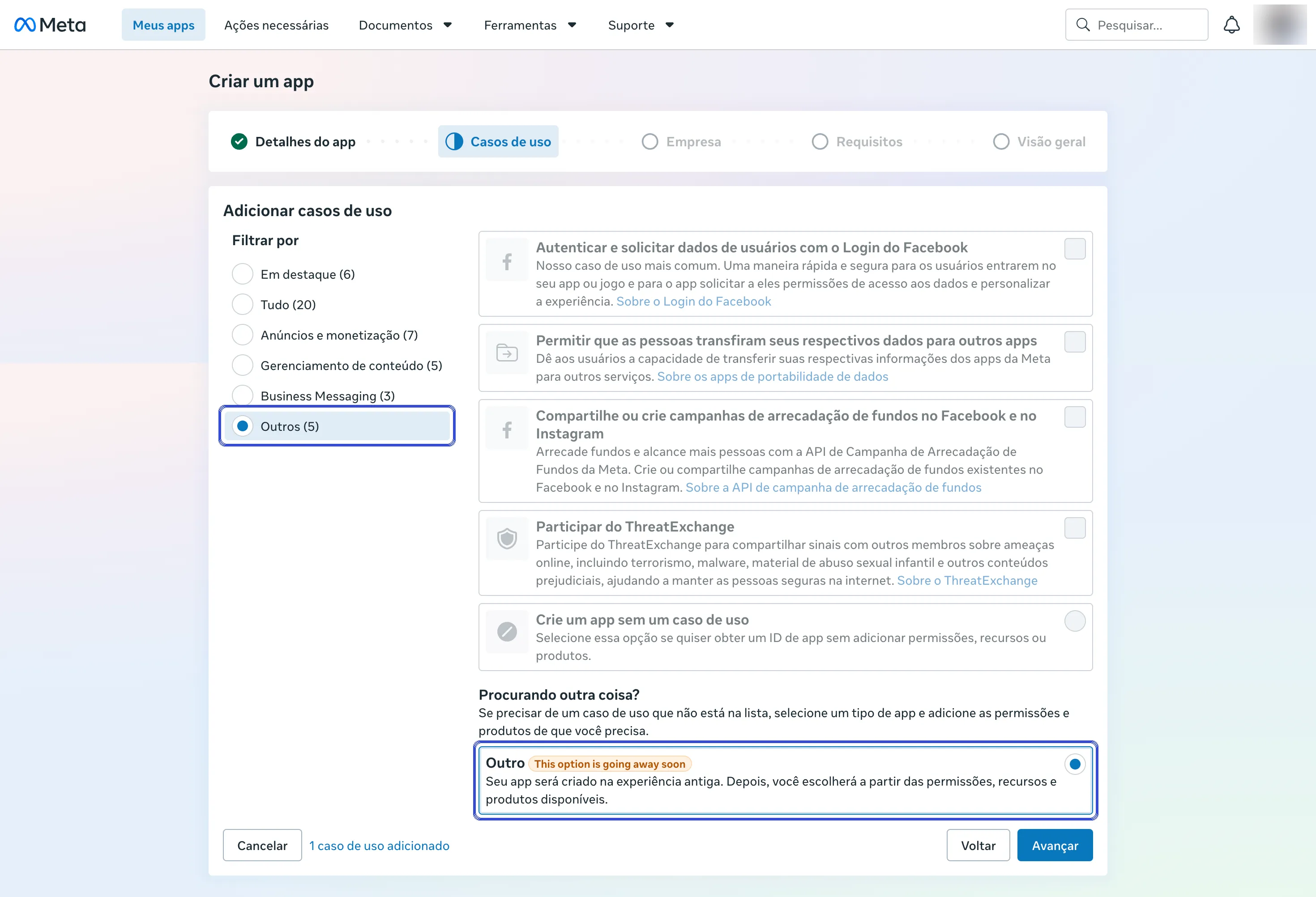This screenshot has width=1316, height=897.
Task: Click the Voltar button
Action: click(x=978, y=846)
